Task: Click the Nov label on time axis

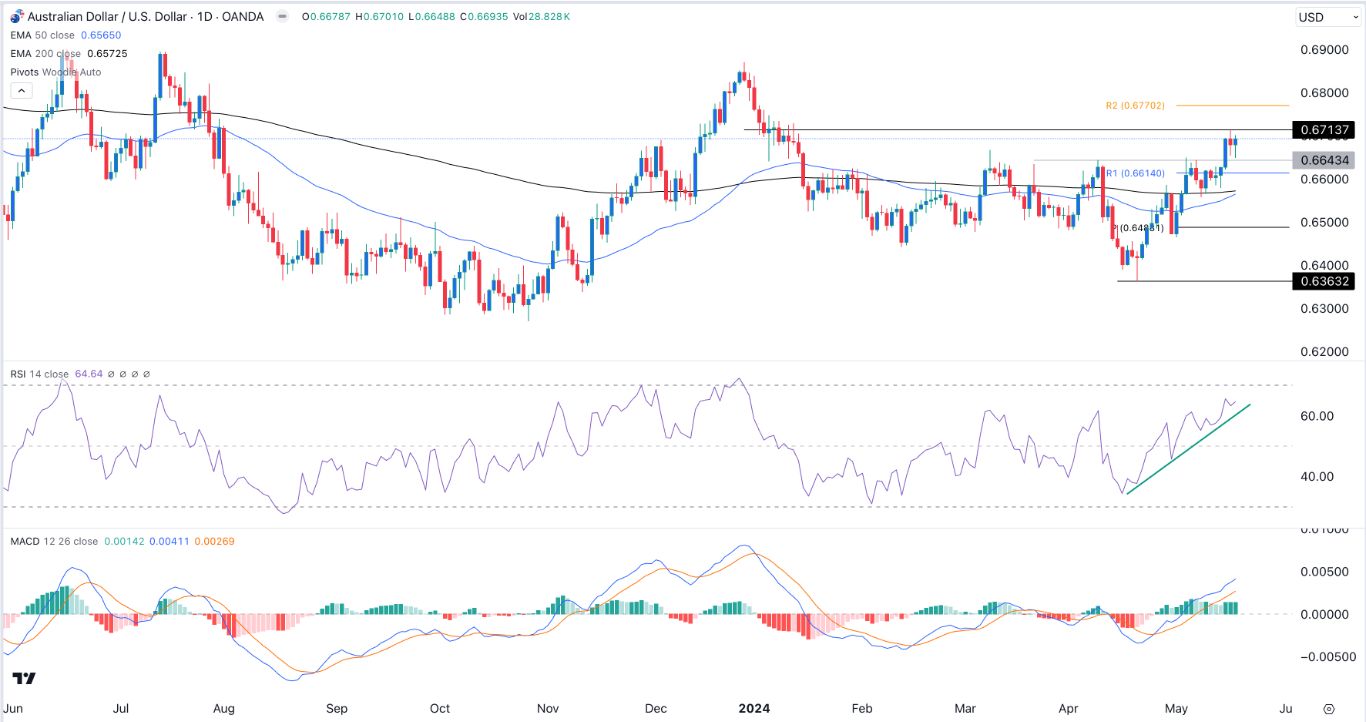Action: 546,708
